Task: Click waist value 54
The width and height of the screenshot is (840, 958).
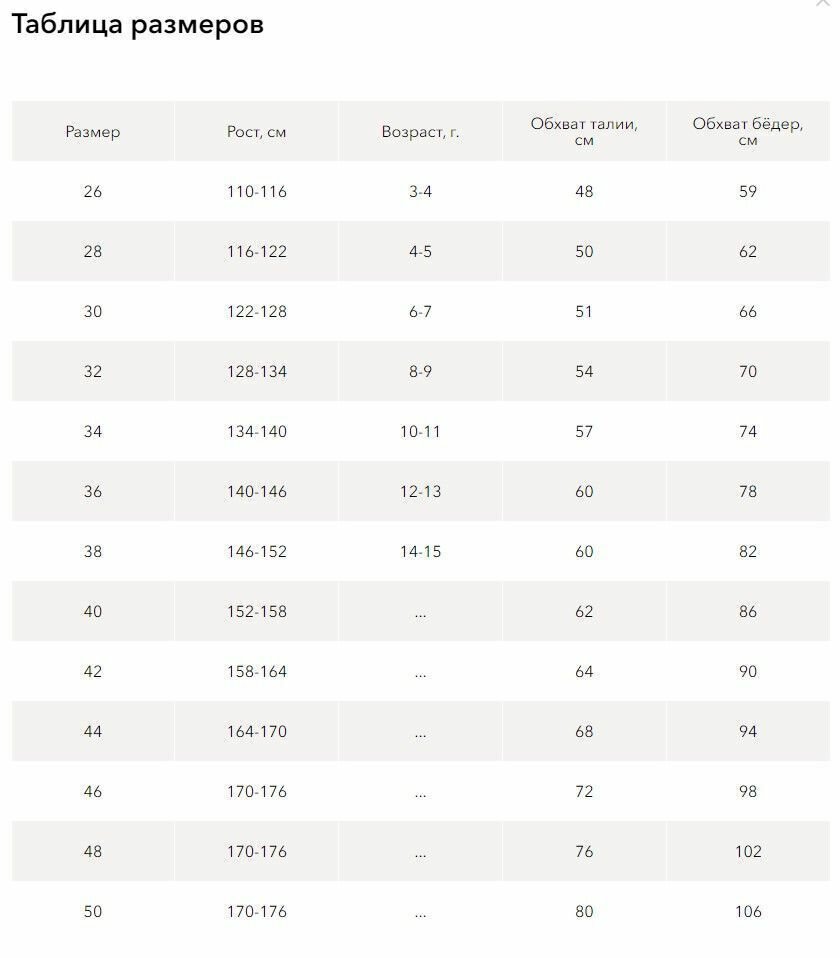Action: 584,371
